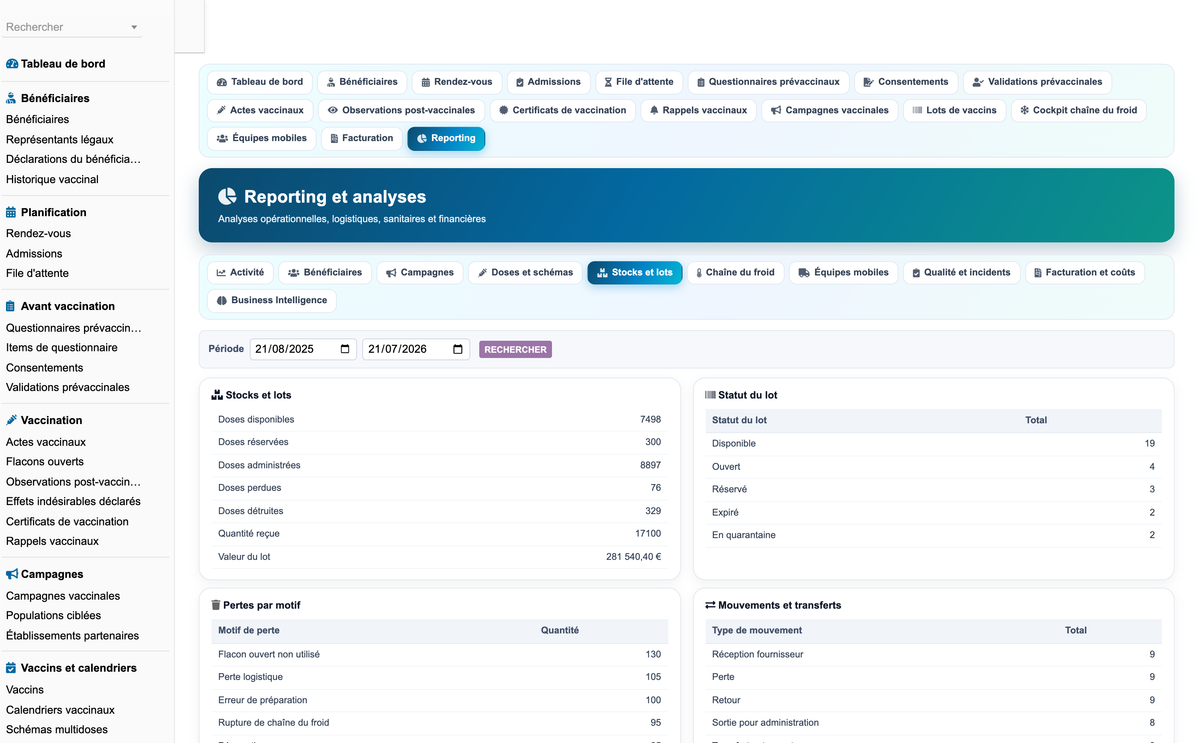Select the active Reporting tab
Image resolution: width=1200 pixels, height=743 pixels.
pos(446,138)
